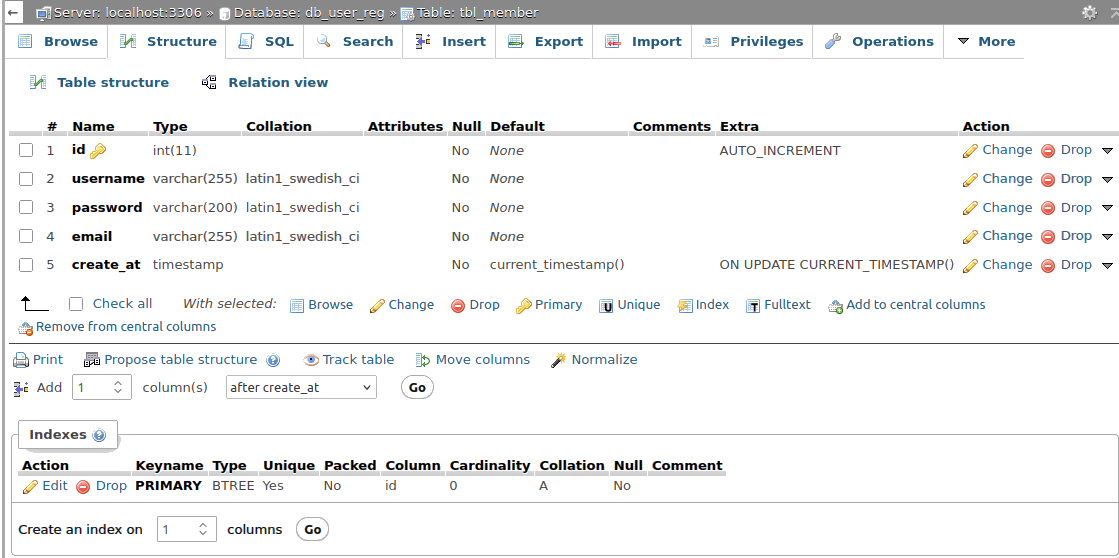1119x558 pixels.
Task: Select the password column checkbox
Action: (26, 208)
